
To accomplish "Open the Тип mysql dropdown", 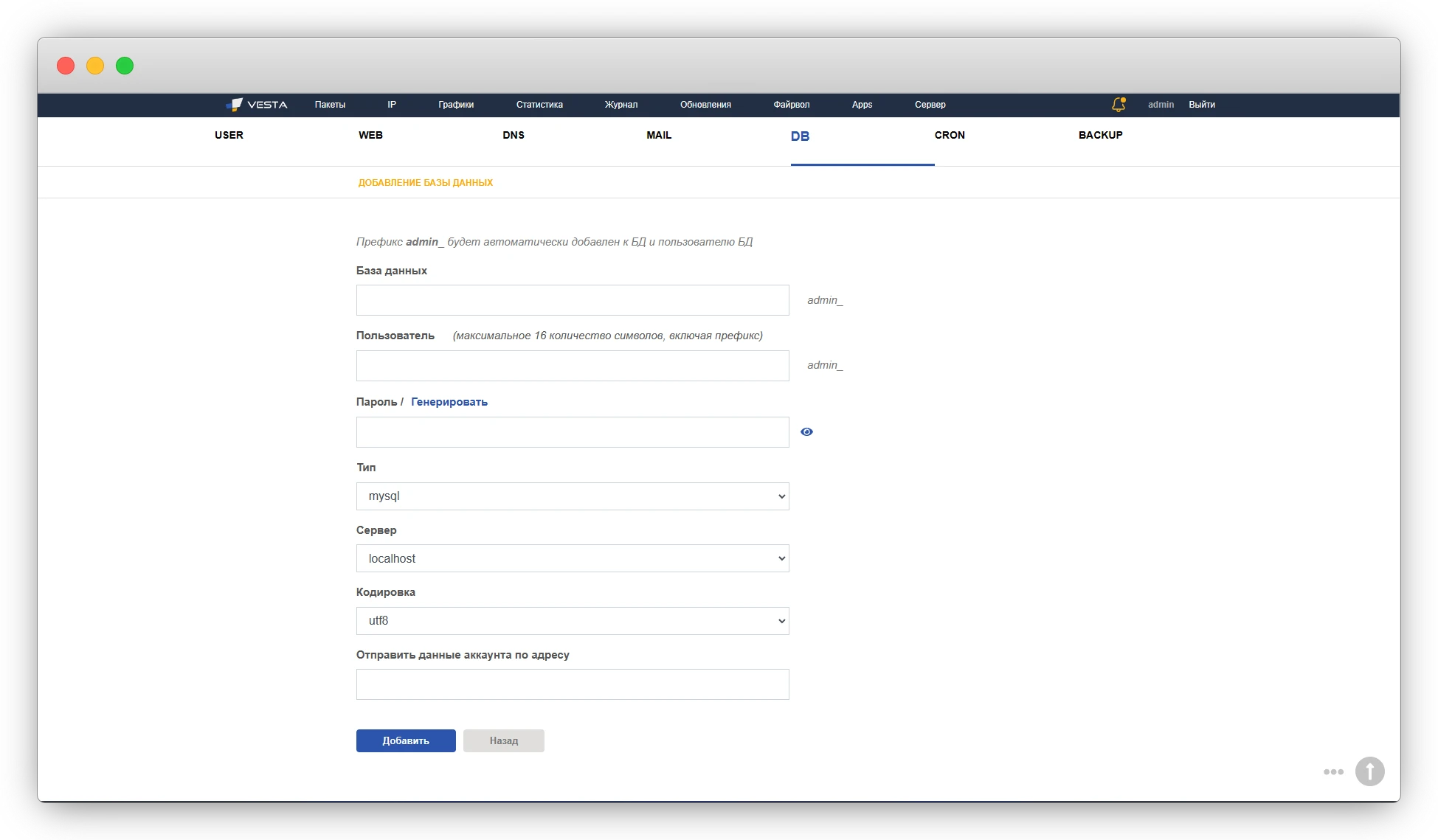I will tap(572, 496).
